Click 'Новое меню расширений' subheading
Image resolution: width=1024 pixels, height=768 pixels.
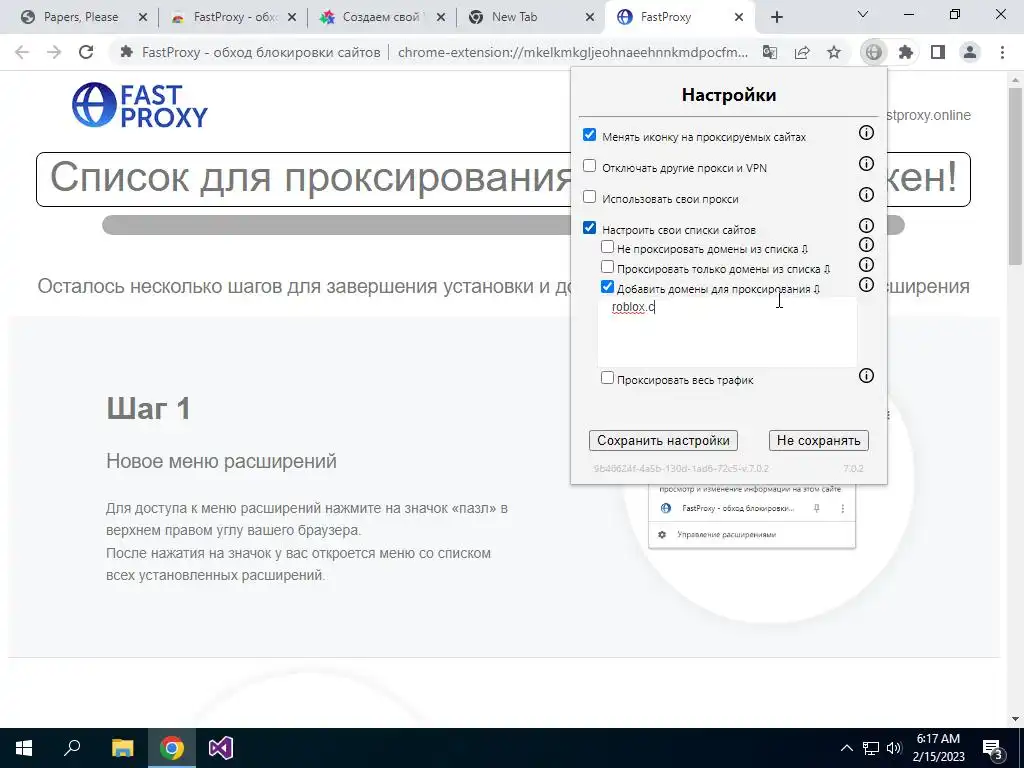(x=221, y=461)
